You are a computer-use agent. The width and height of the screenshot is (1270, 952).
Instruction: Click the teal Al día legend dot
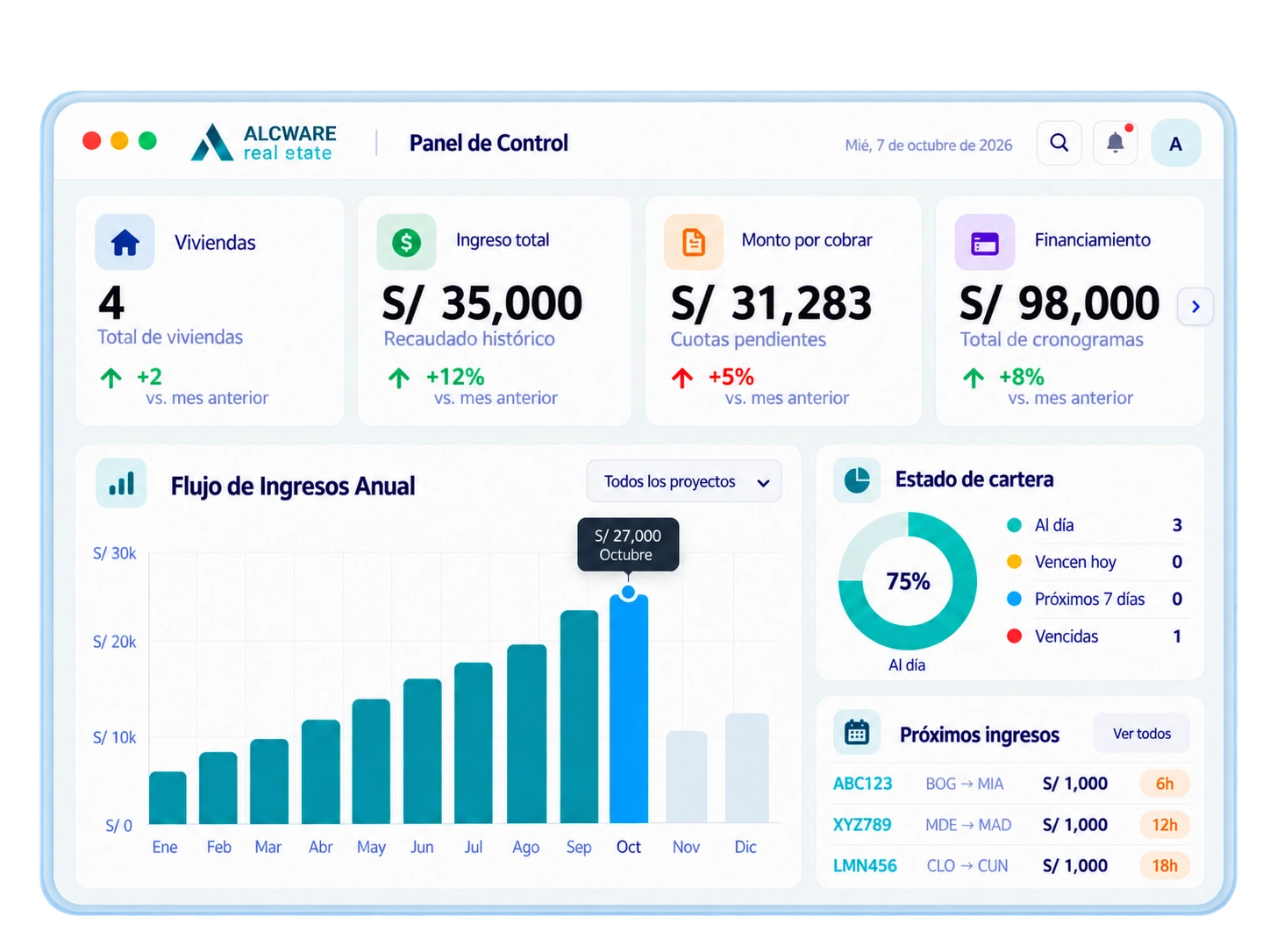point(1015,525)
